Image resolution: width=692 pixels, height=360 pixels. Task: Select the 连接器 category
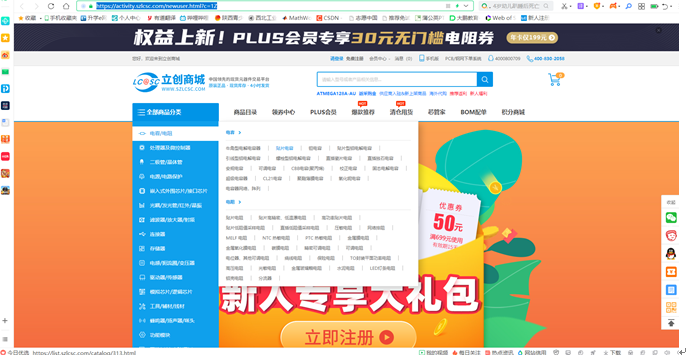coord(176,234)
